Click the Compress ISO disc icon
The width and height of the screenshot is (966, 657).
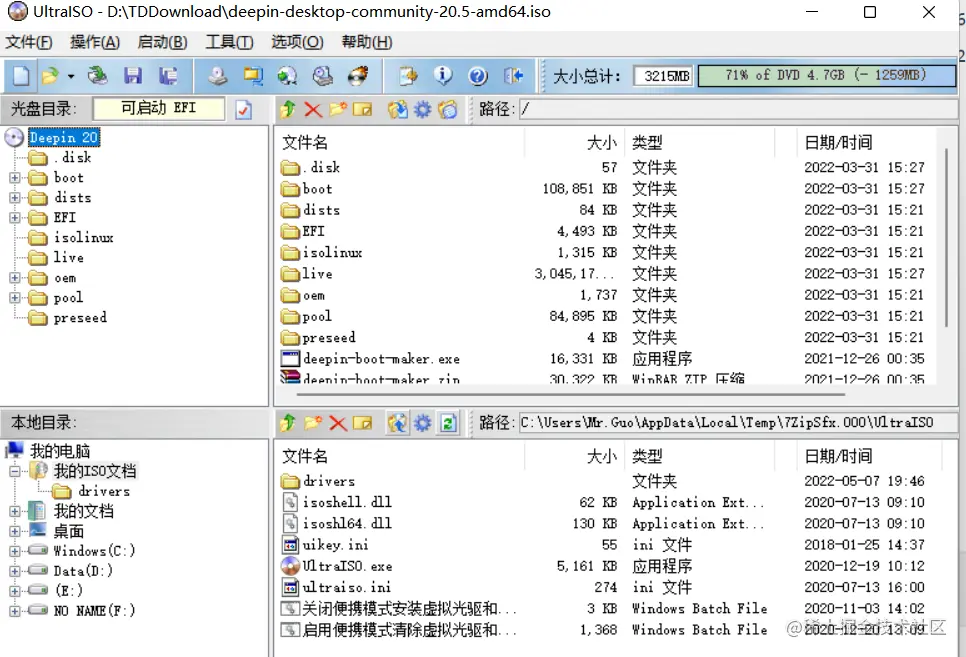coord(287,76)
